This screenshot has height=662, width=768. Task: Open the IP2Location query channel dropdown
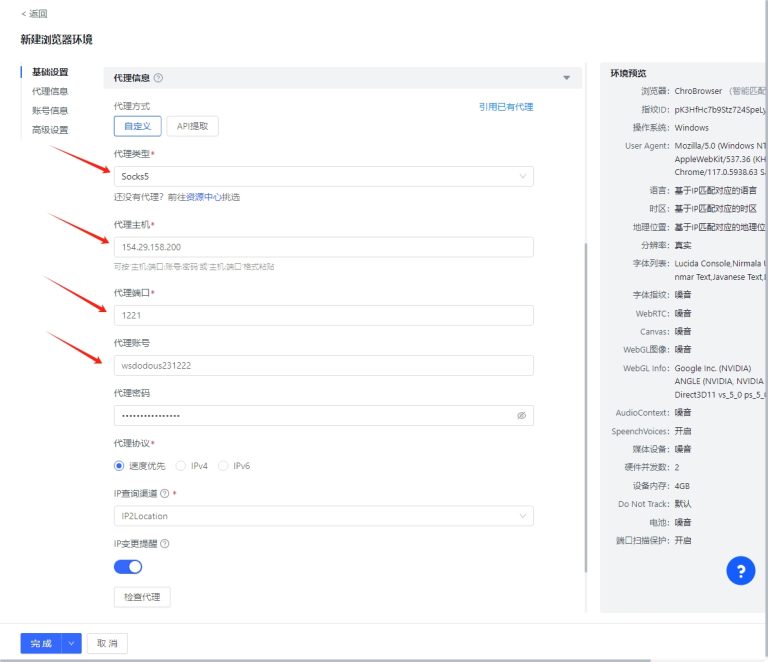[x=323, y=516]
